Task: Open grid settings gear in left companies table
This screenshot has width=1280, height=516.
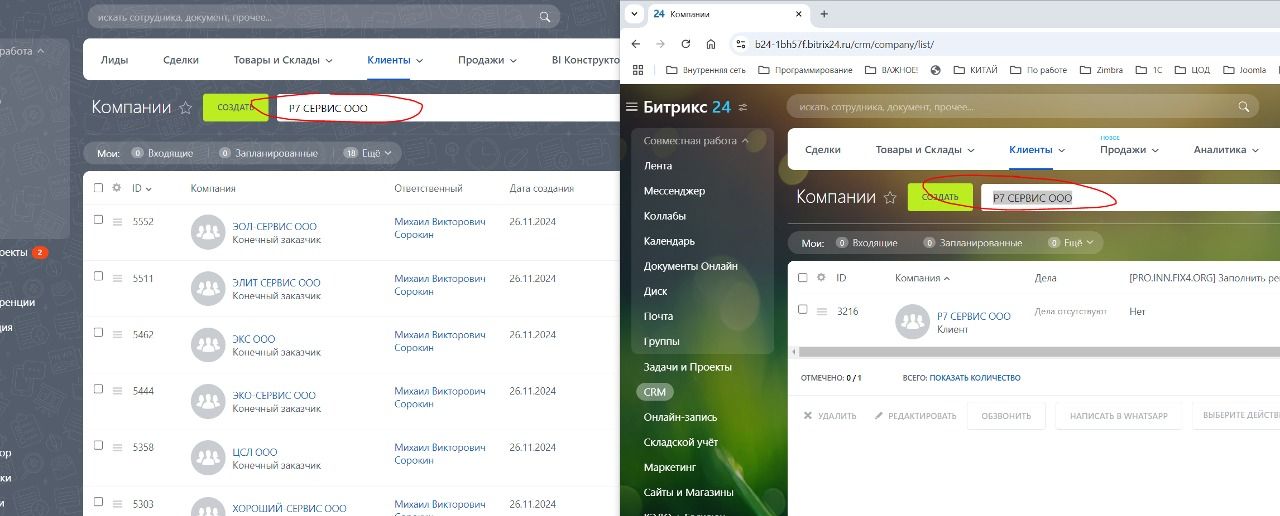Action: point(117,187)
